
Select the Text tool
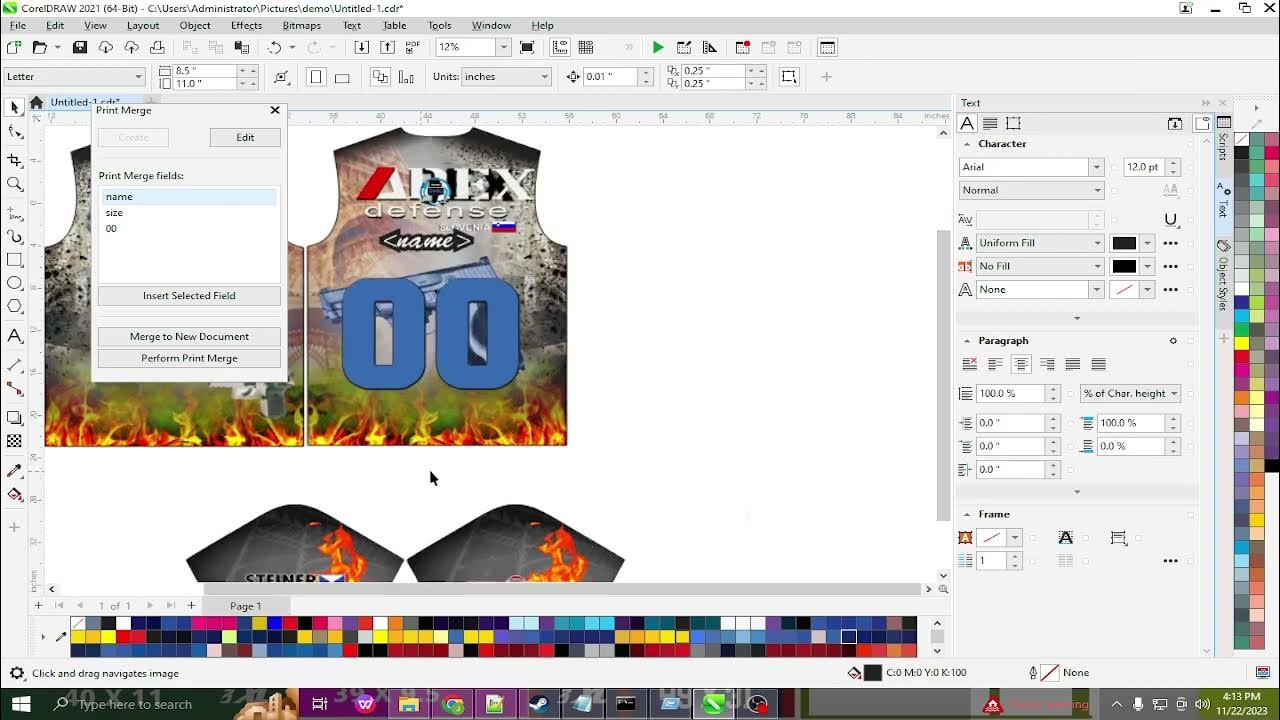14,336
